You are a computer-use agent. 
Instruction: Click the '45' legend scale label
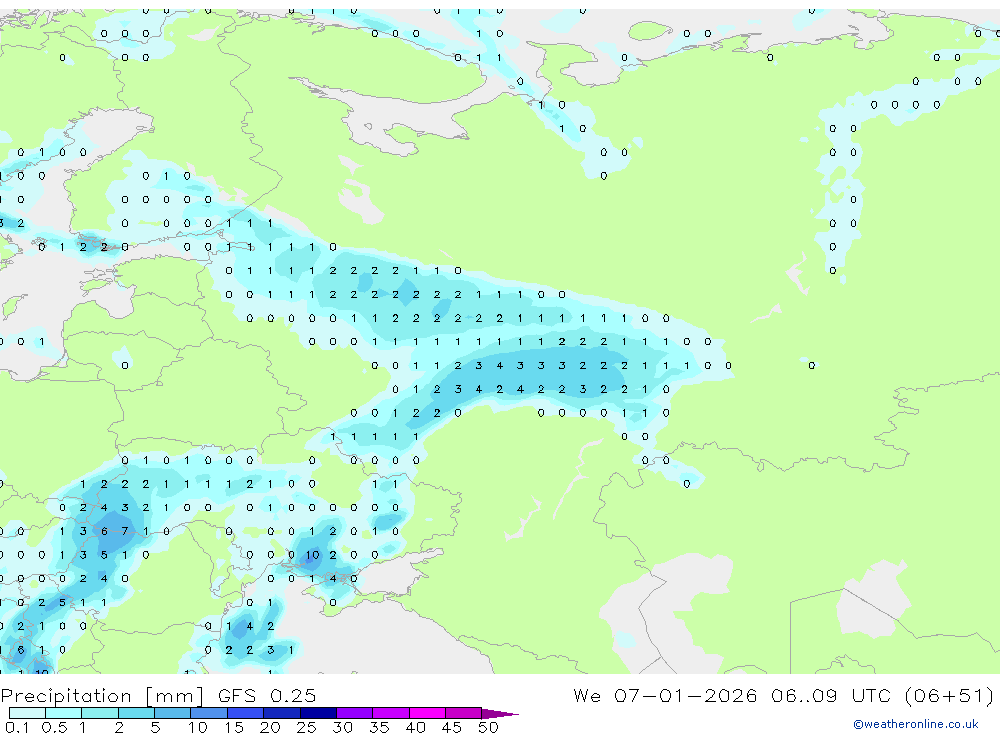coord(452,727)
